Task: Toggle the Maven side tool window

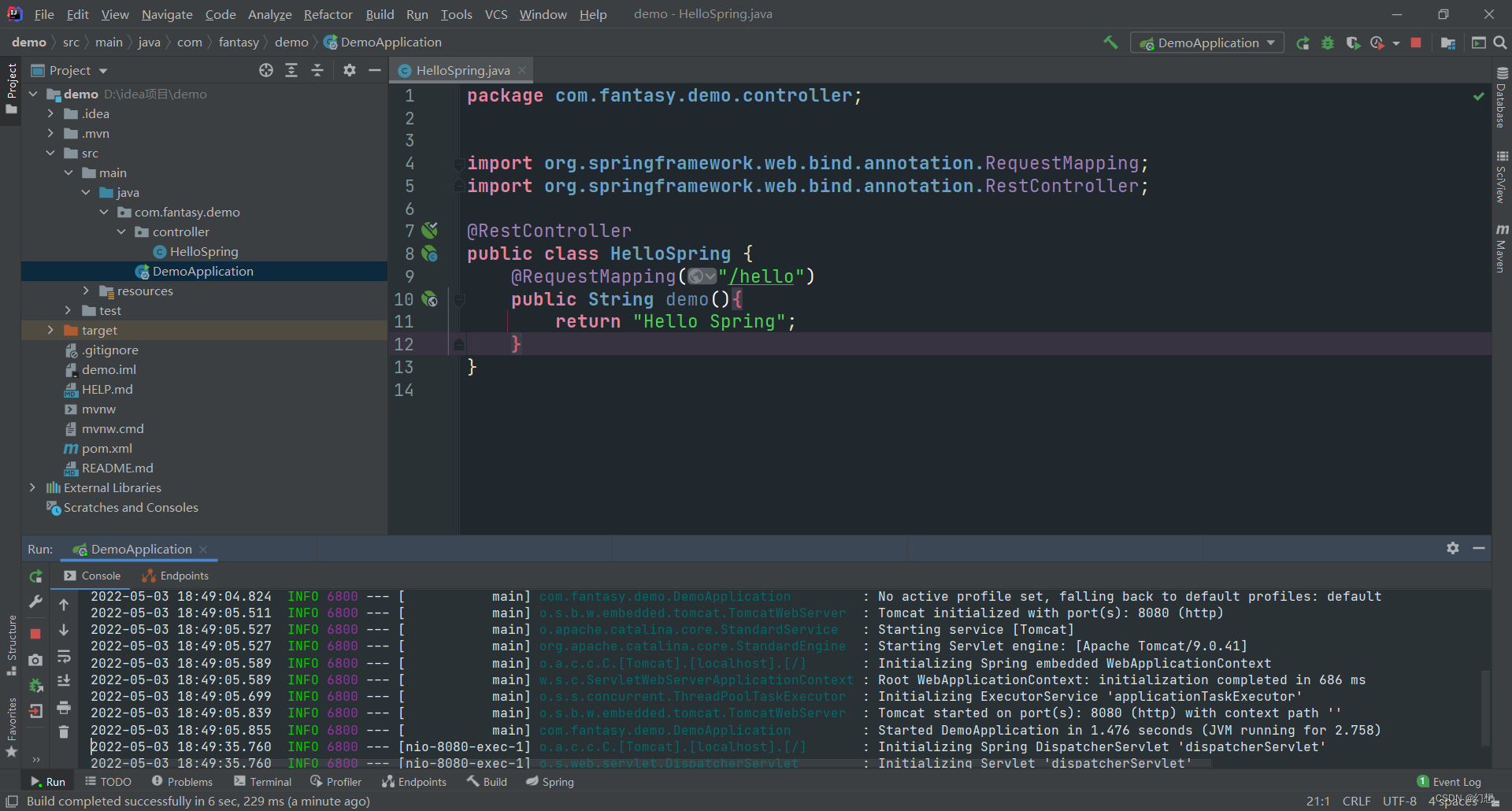Action: 1502,248
